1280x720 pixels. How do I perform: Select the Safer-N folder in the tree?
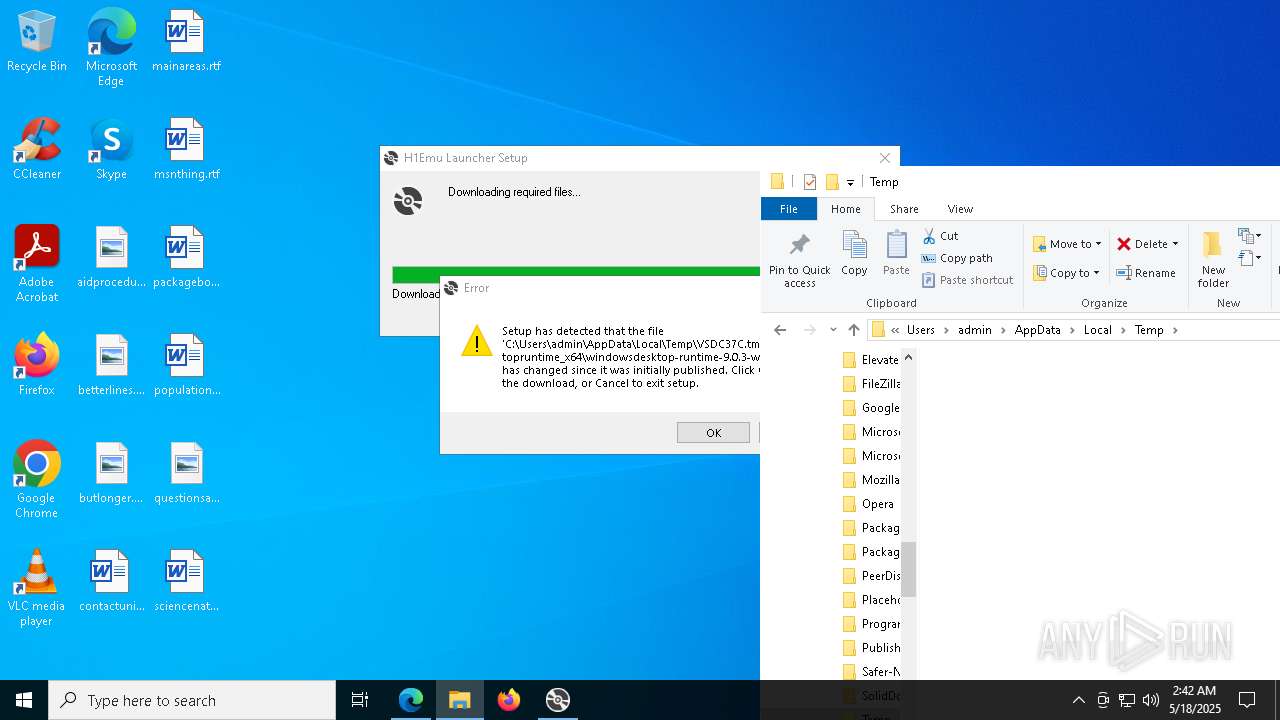(x=870, y=672)
